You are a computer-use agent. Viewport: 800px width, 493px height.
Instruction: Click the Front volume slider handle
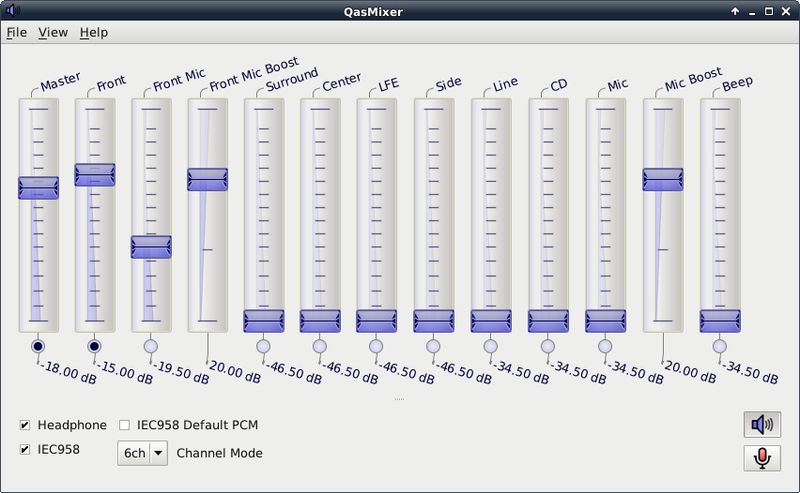coord(95,175)
